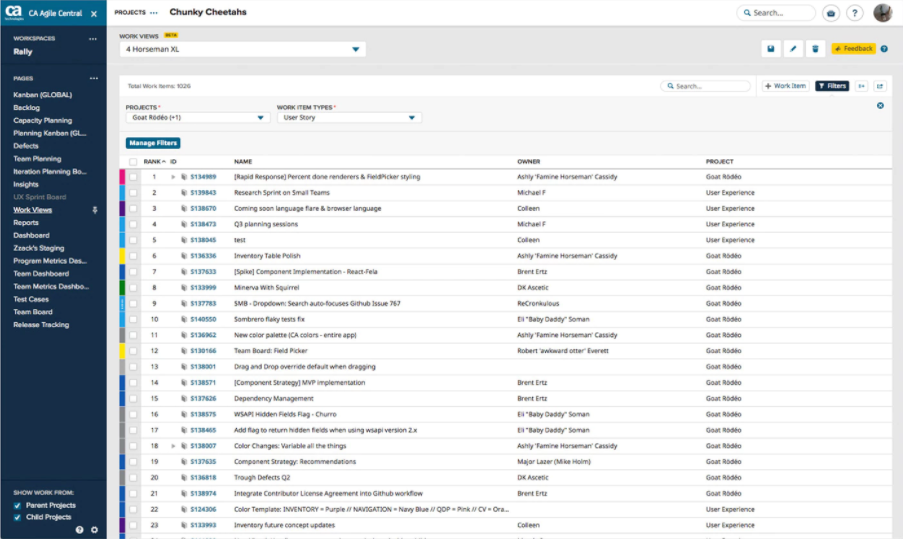
Task: Uncheck Child Projects checkbox
Action: click(17, 517)
